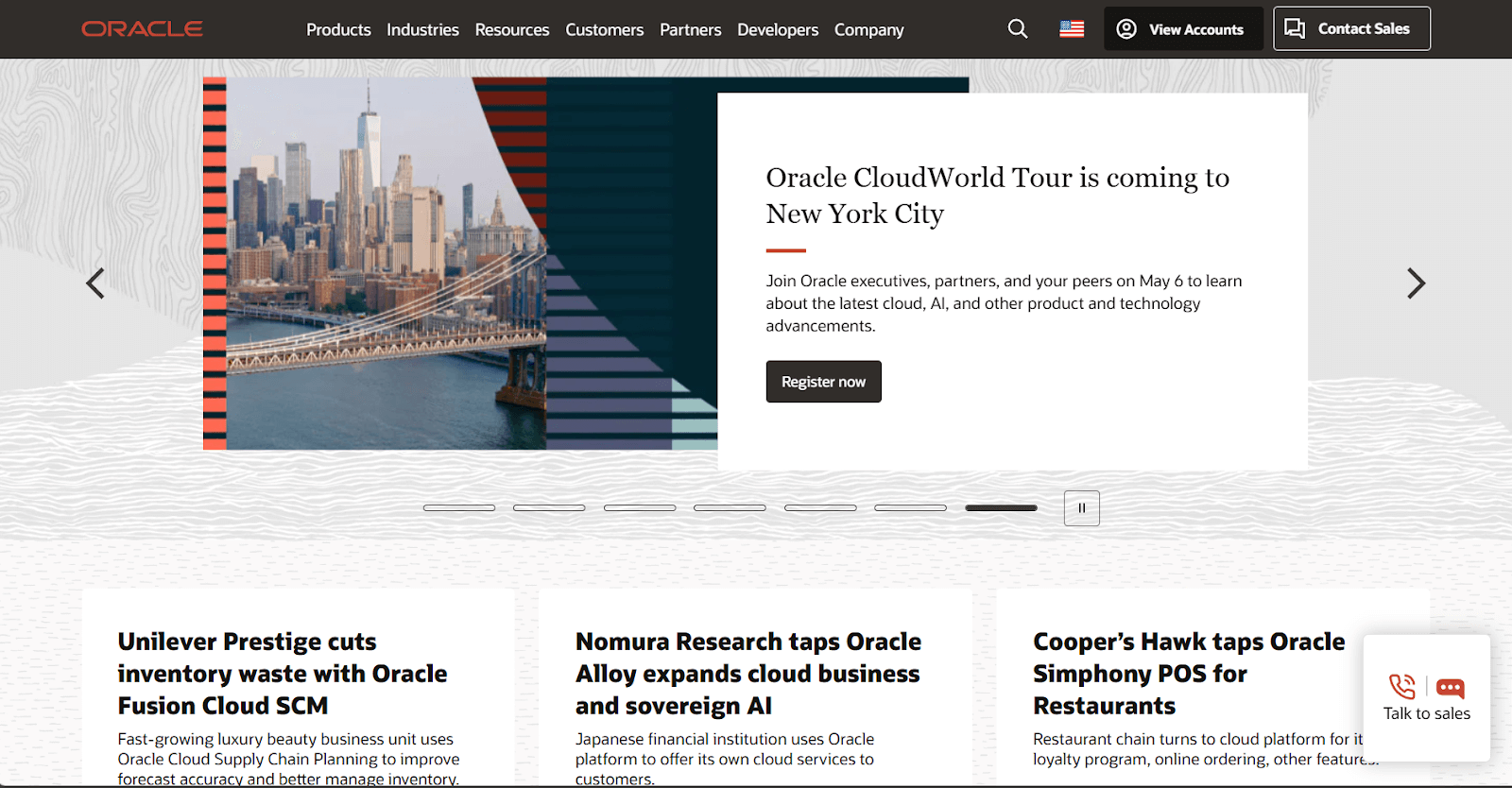This screenshot has height=788, width=1512.
Task: Advance to next carousel slide arrow
Action: coord(1415,283)
